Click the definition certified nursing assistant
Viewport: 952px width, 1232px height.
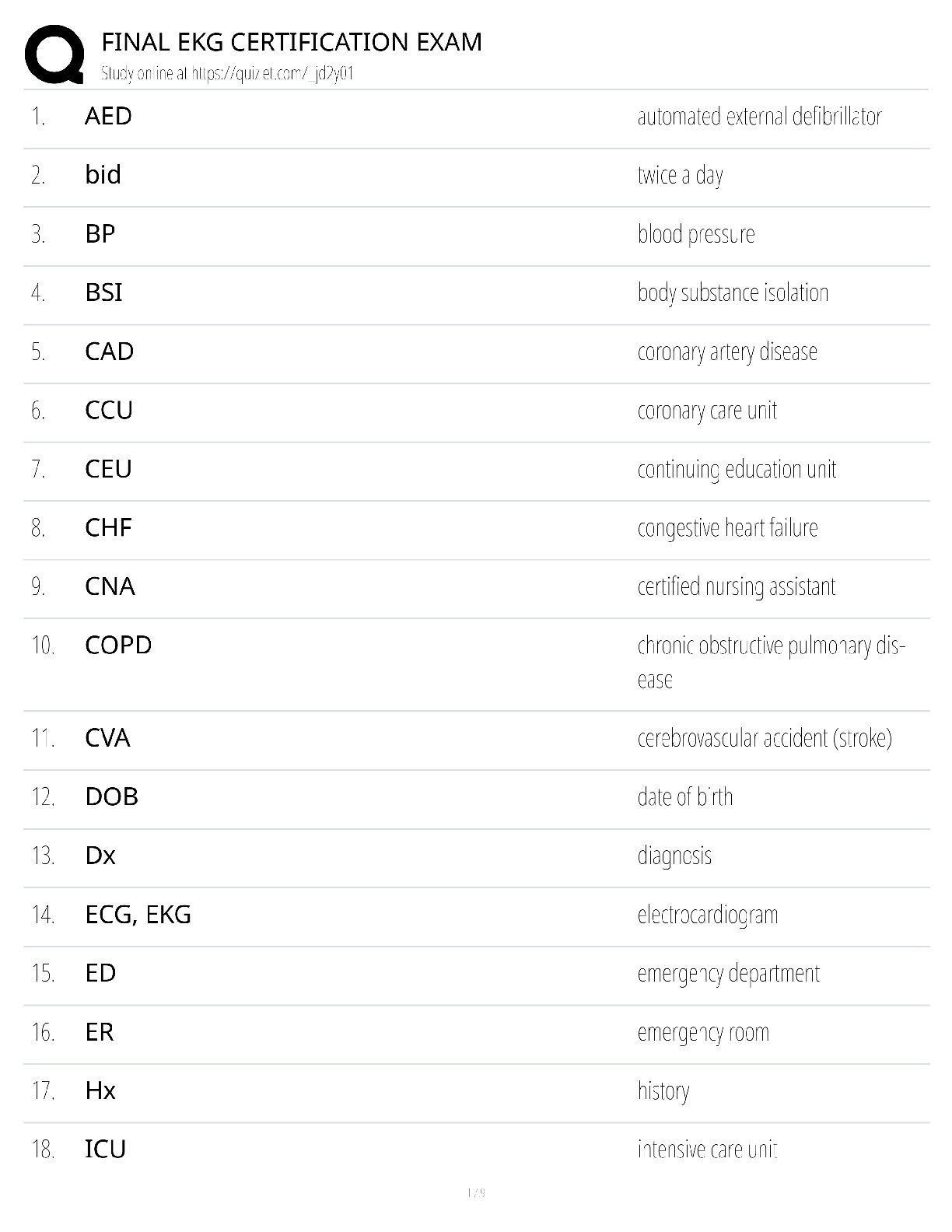pos(736,586)
